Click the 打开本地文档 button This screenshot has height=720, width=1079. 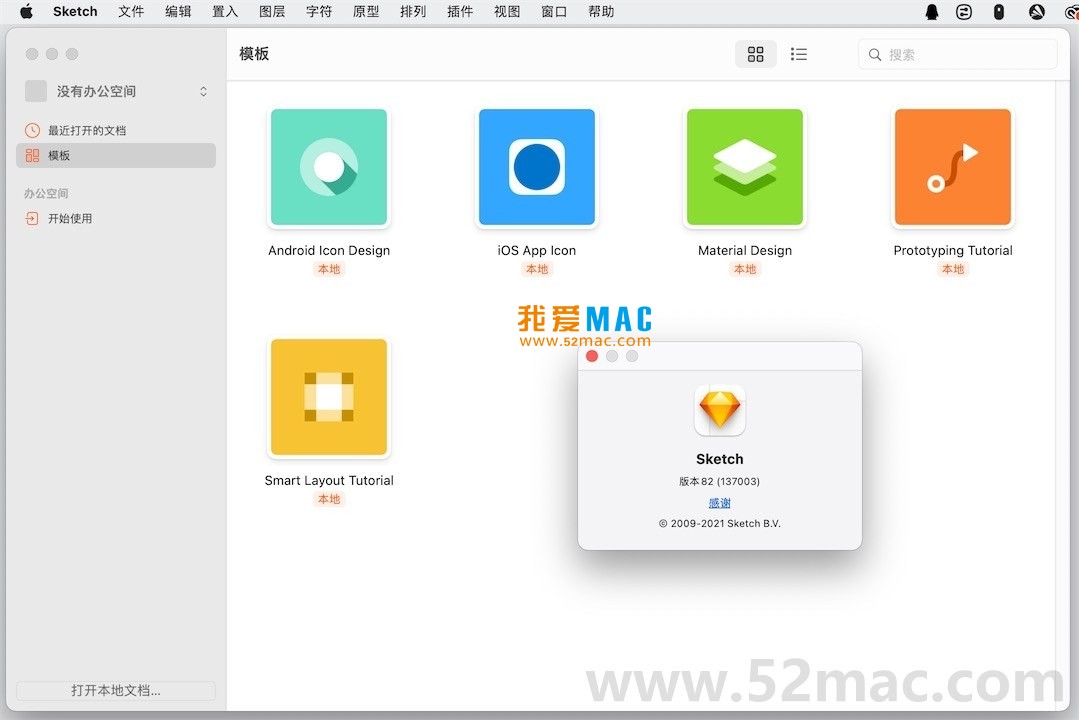115,690
